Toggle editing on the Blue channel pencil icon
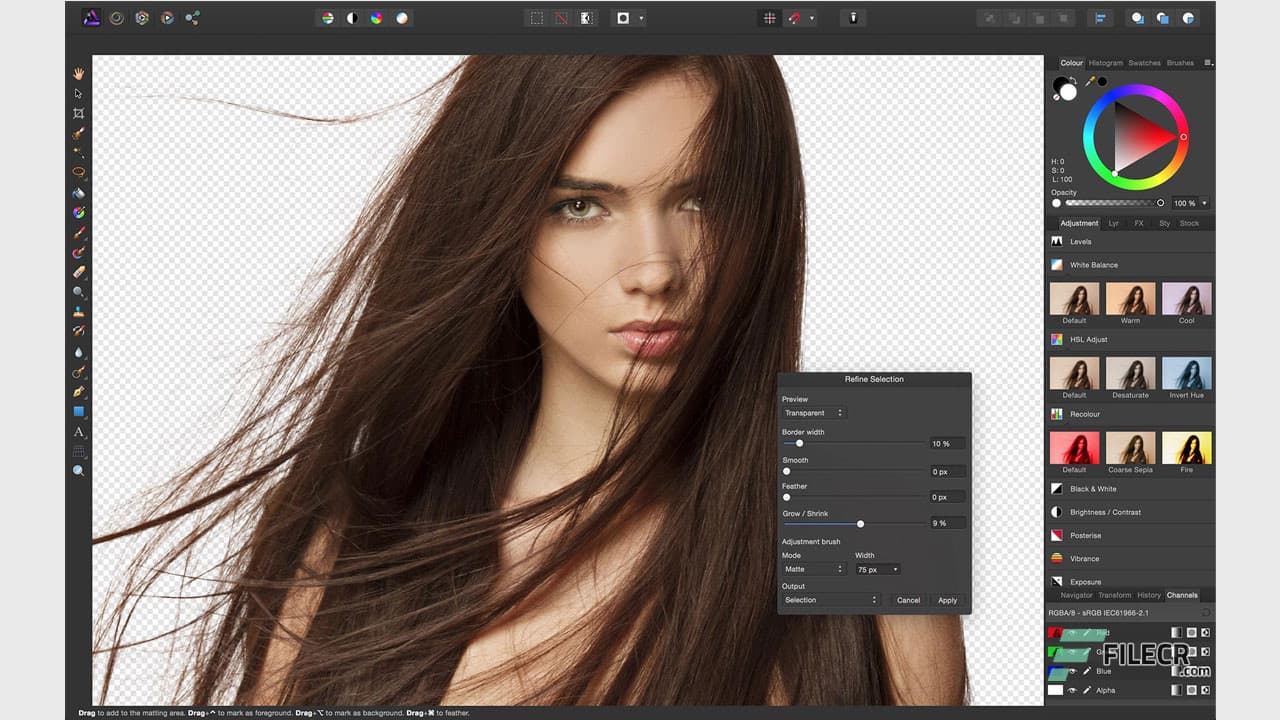Viewport: 1280px width, 720px height. (1087, 671)
